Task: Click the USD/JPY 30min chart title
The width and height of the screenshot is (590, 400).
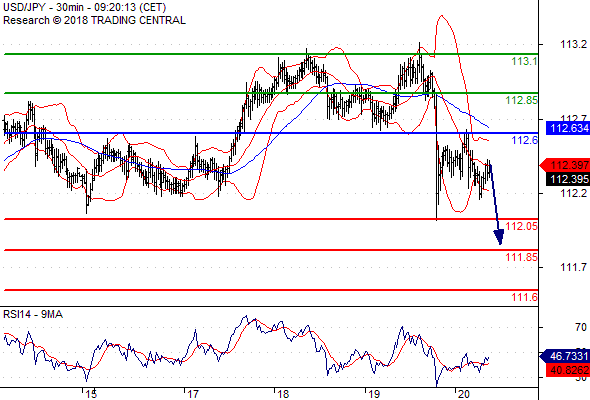Action: coord(84,7)
